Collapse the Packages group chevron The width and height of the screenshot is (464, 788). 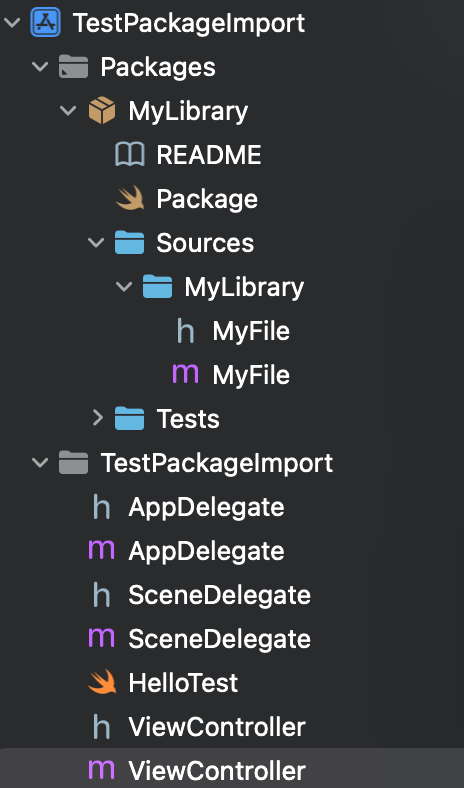(x=40, y=67)
